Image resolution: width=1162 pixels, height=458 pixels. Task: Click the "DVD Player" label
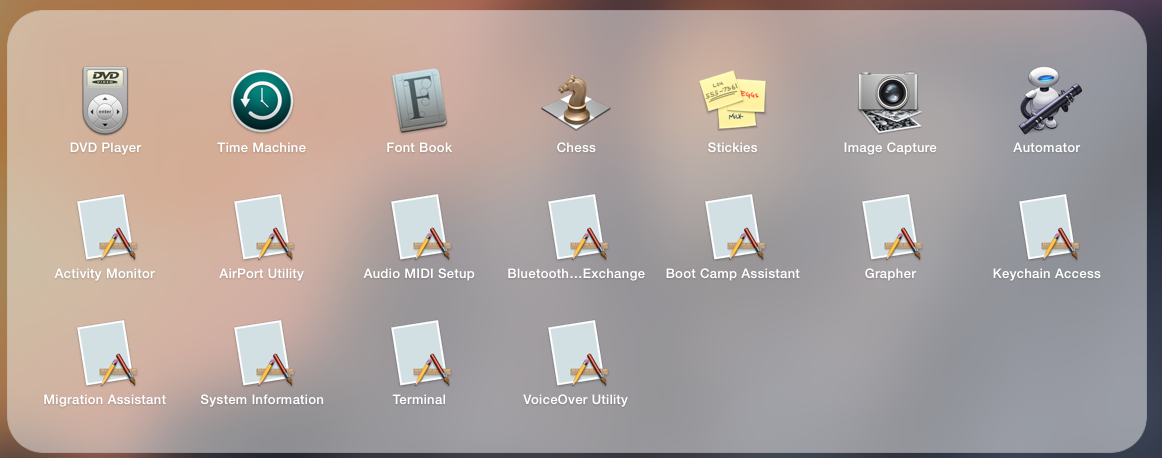pyautogui.click(x=105, y=147)
